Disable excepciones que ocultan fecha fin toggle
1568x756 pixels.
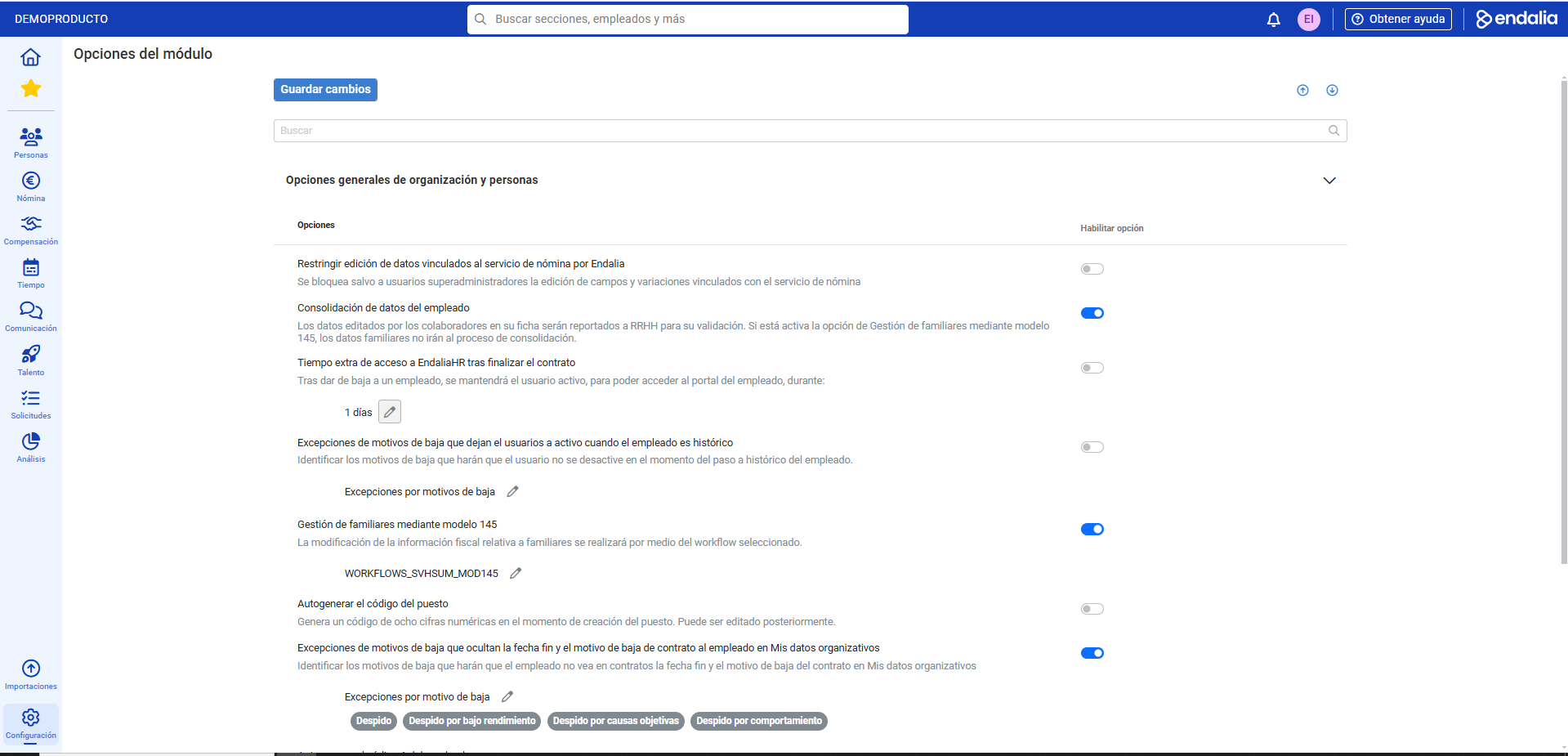point(1092,653)
